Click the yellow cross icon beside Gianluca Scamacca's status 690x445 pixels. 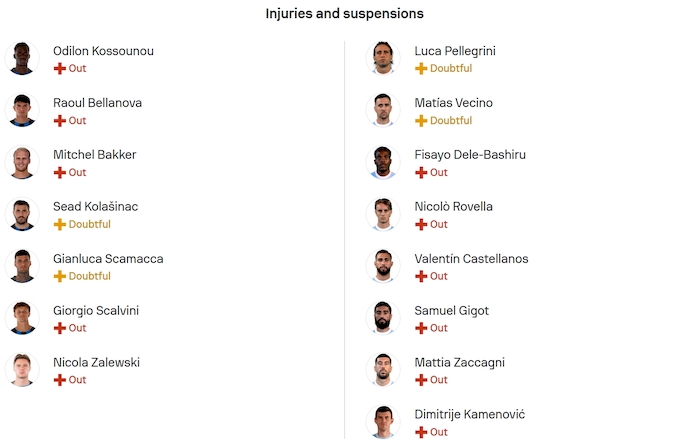click(59, 277)
